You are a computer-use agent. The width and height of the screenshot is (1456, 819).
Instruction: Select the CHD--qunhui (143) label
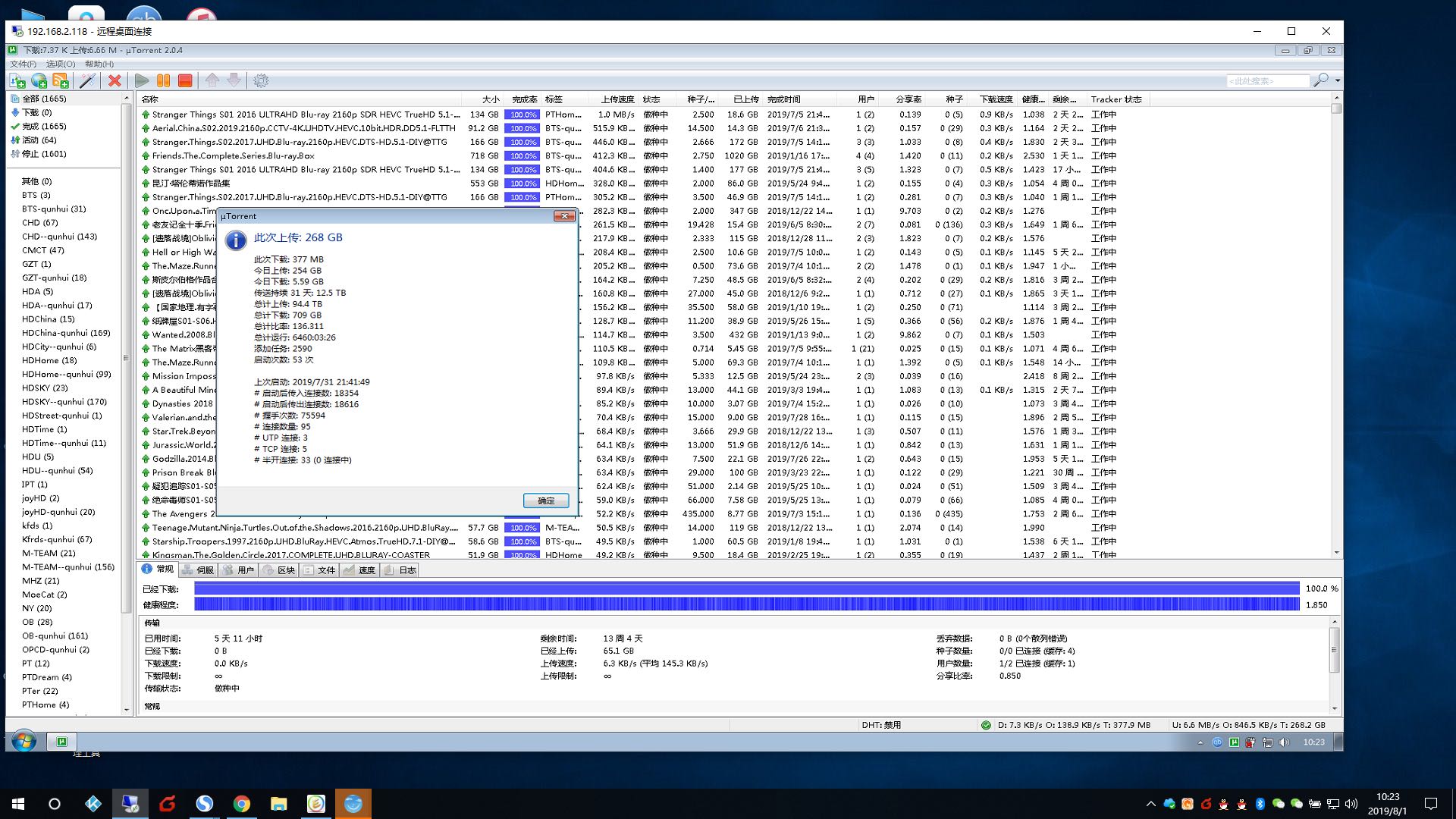[x=59, y=237]
